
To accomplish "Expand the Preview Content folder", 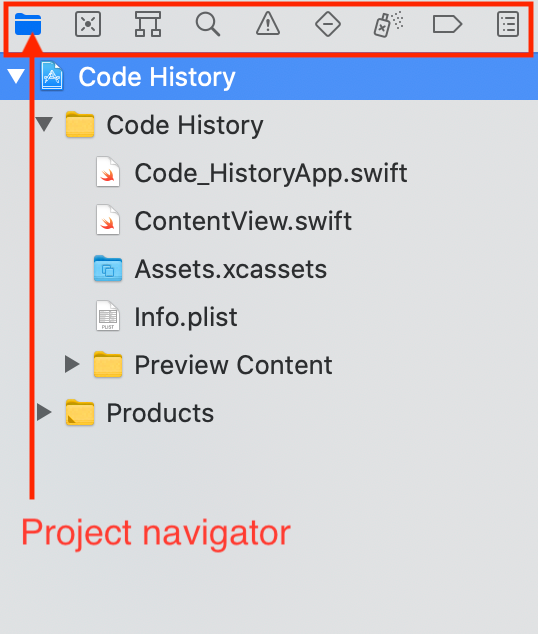I will click(72, 364).
